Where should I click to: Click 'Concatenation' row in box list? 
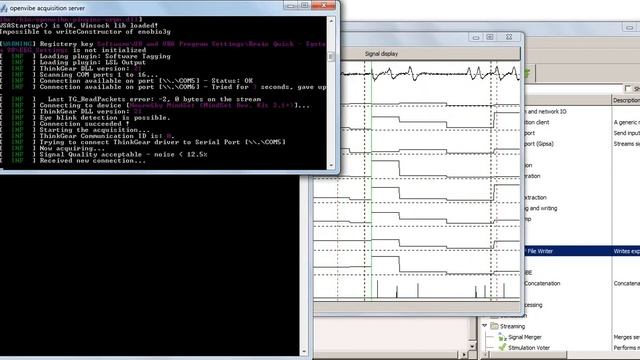[x=542, y=283]
